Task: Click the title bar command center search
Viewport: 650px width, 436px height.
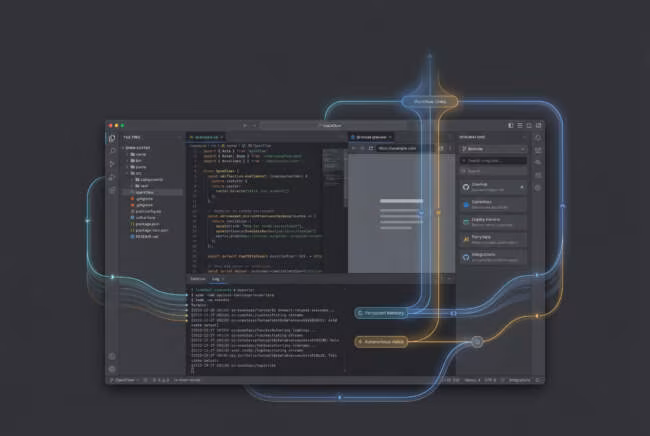Action: coord(332,125)
